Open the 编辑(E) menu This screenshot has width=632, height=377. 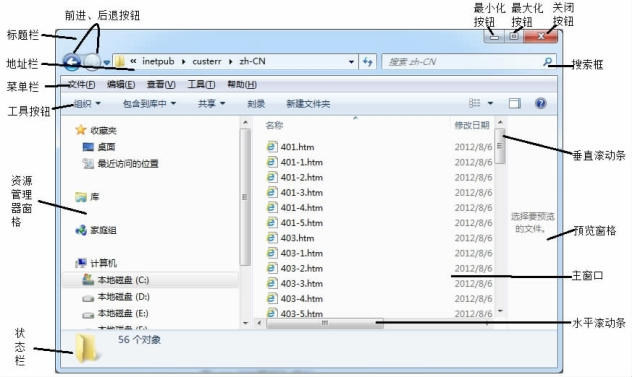(121, 84)
